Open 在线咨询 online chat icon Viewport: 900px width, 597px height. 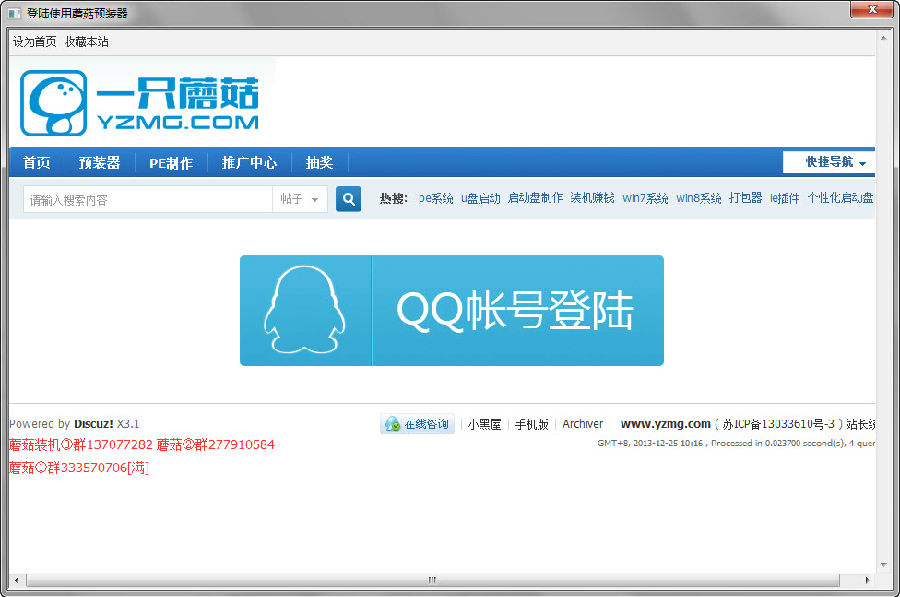(417, 424)
